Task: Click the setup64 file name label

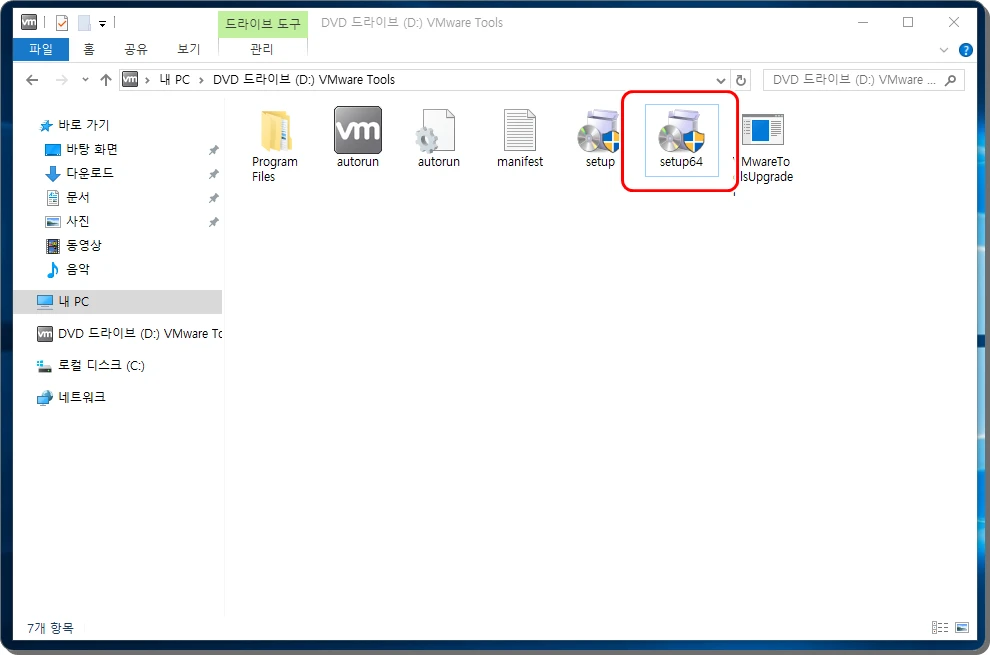Action: pyautogui.click(x=681, y=162)
